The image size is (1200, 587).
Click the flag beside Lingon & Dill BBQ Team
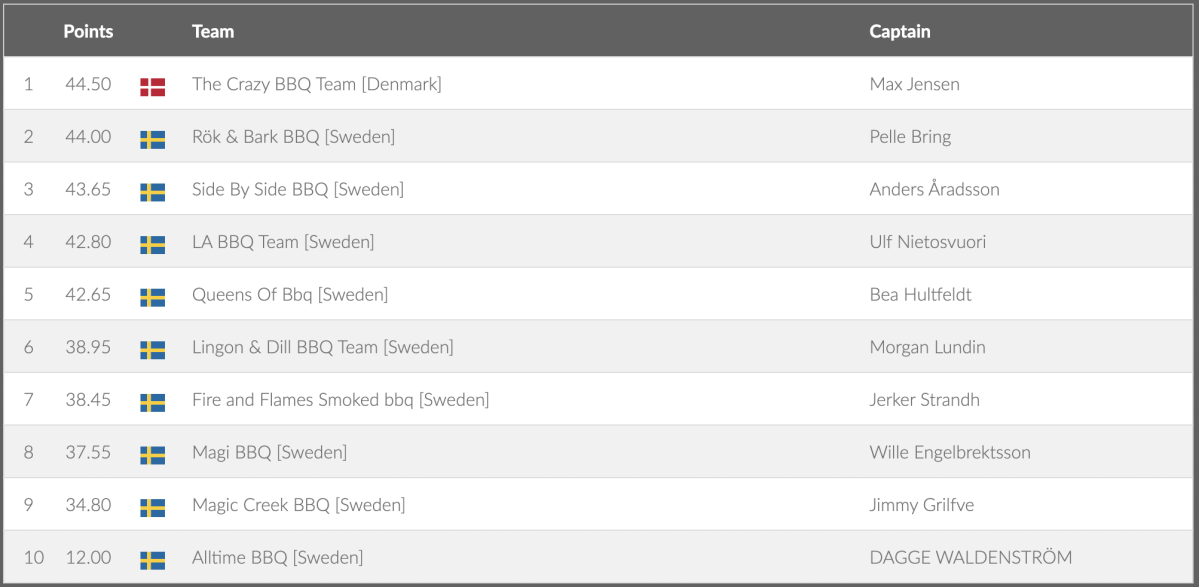152,349
